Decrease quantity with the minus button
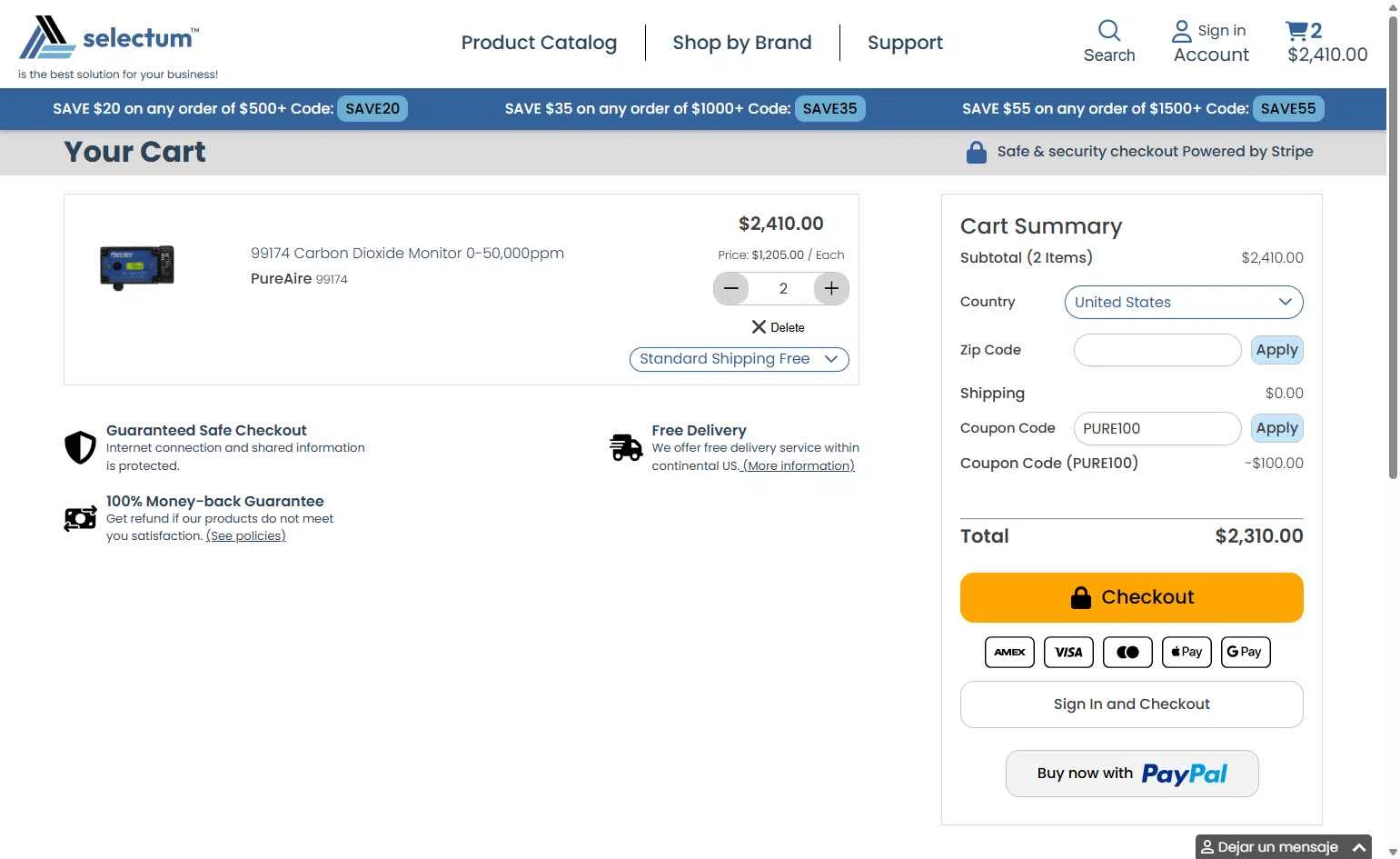 tap(730, 288)
